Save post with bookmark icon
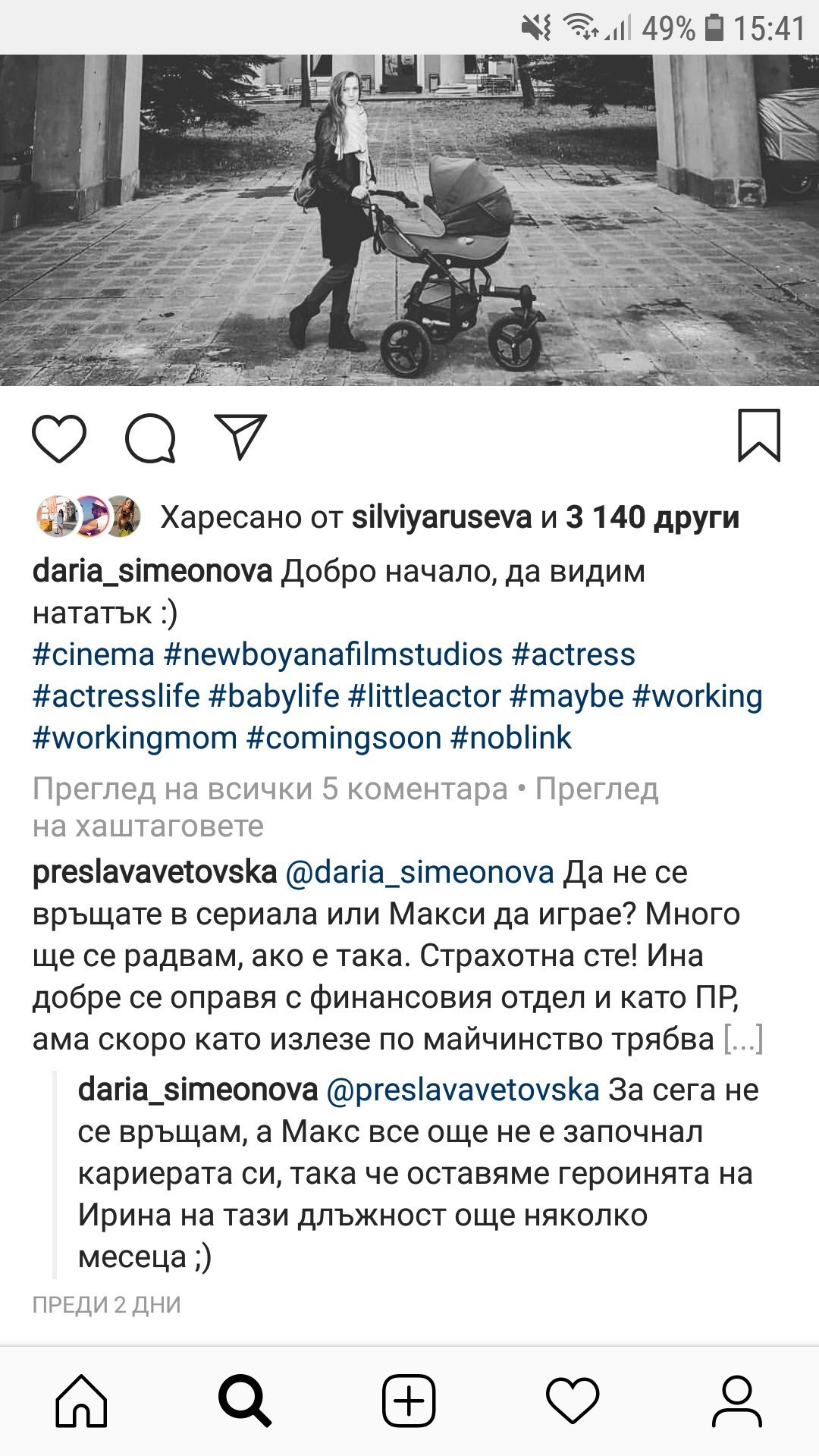Image resolution: width=819 pixels, height=1456 pixels. click(759, 435)
